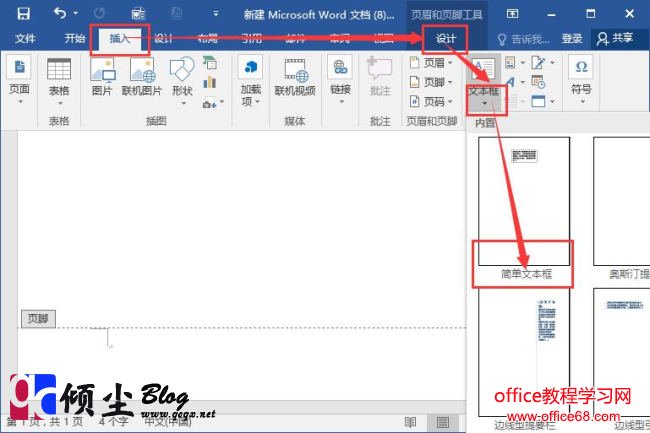Insert an online video via 联机视频
This screenshot has height=433, width=650.
point(295,77)
